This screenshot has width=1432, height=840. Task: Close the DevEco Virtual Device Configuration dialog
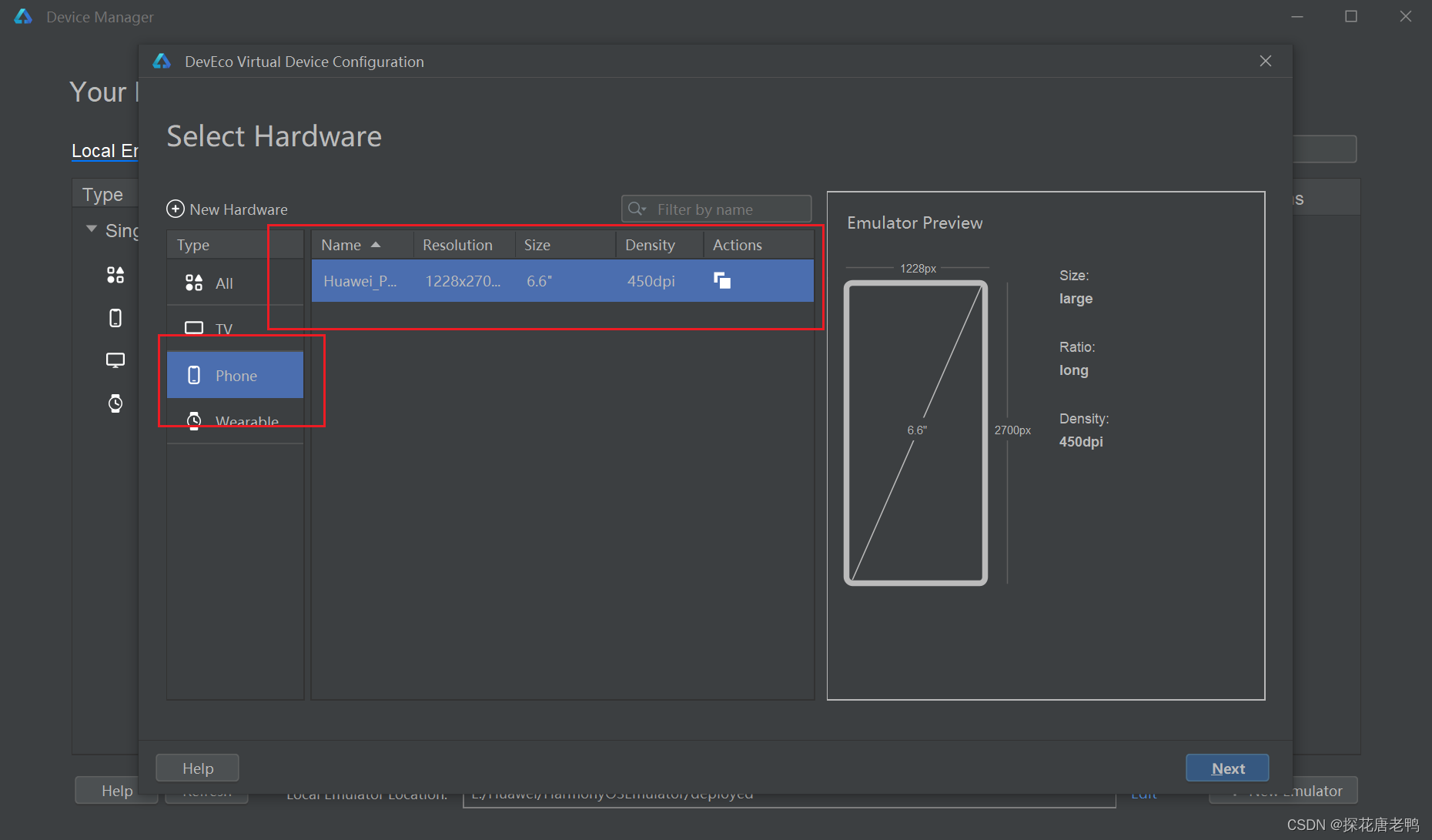tap(1265, 61)
